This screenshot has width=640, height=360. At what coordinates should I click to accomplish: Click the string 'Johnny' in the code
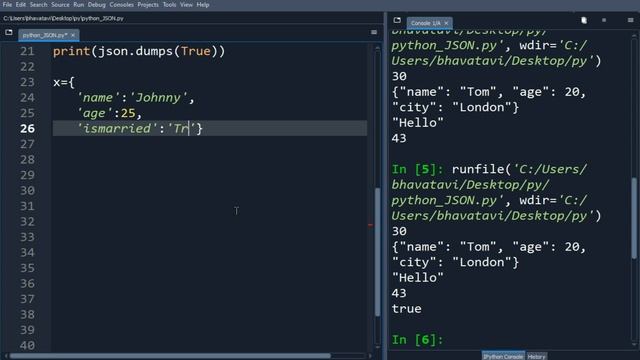coord(158,98)
